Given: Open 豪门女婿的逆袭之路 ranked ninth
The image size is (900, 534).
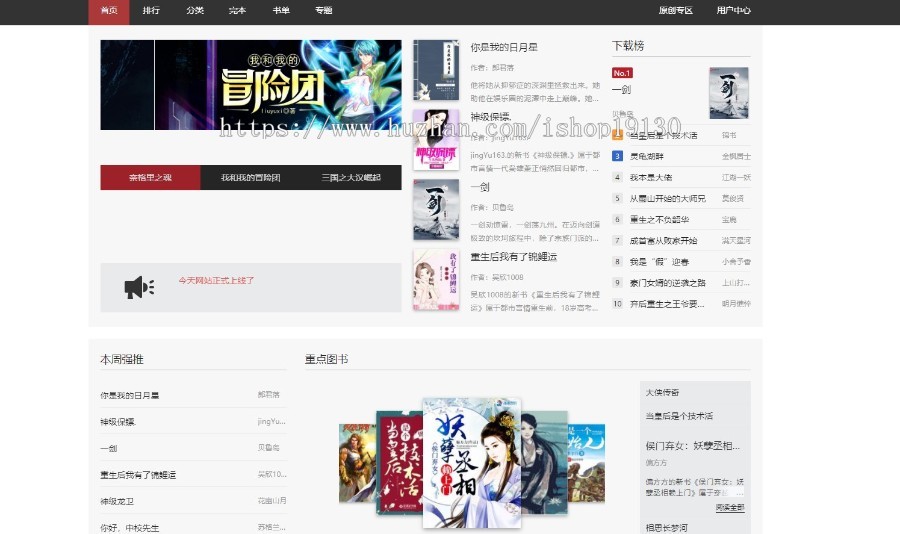Looking at the screenshot, I should [x=668, y=283].
